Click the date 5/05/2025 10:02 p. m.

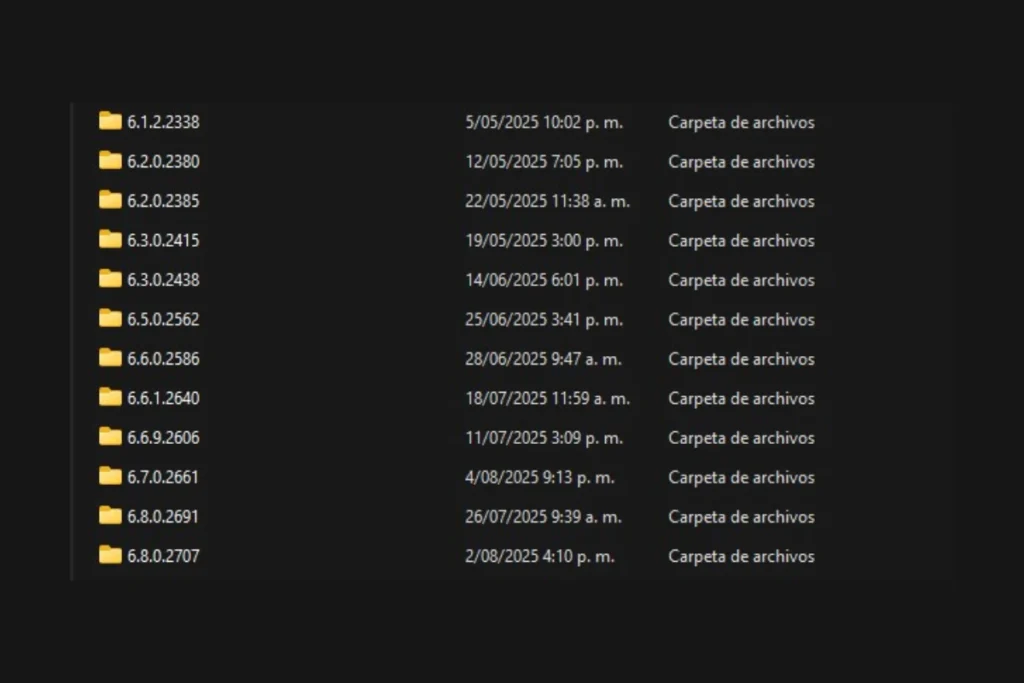tap(544, 122)
